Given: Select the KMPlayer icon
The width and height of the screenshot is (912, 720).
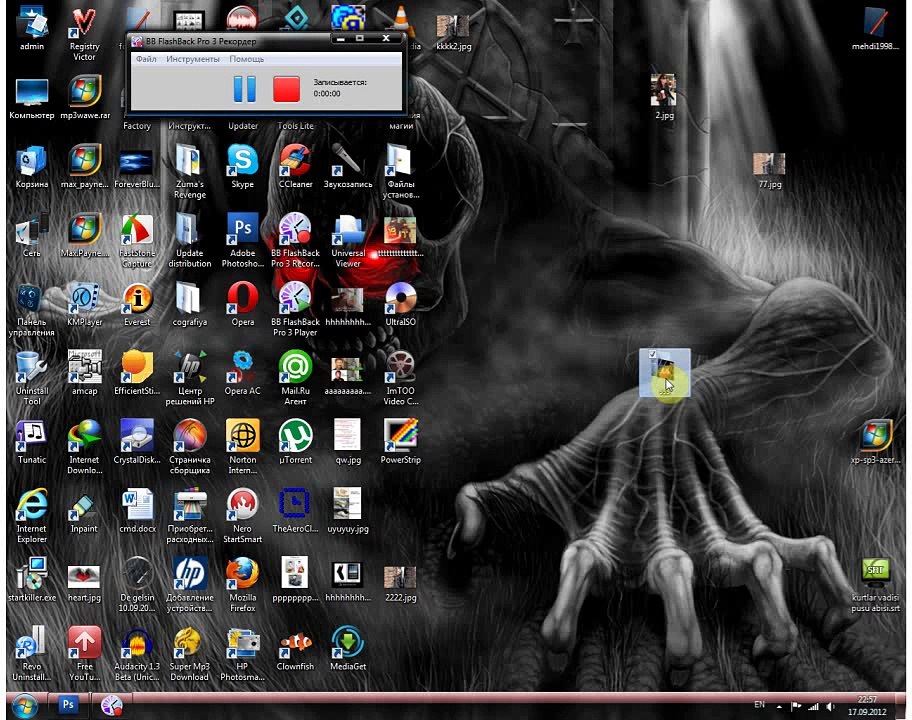Looking at the screenshot, I should click(x=84, y=304).
